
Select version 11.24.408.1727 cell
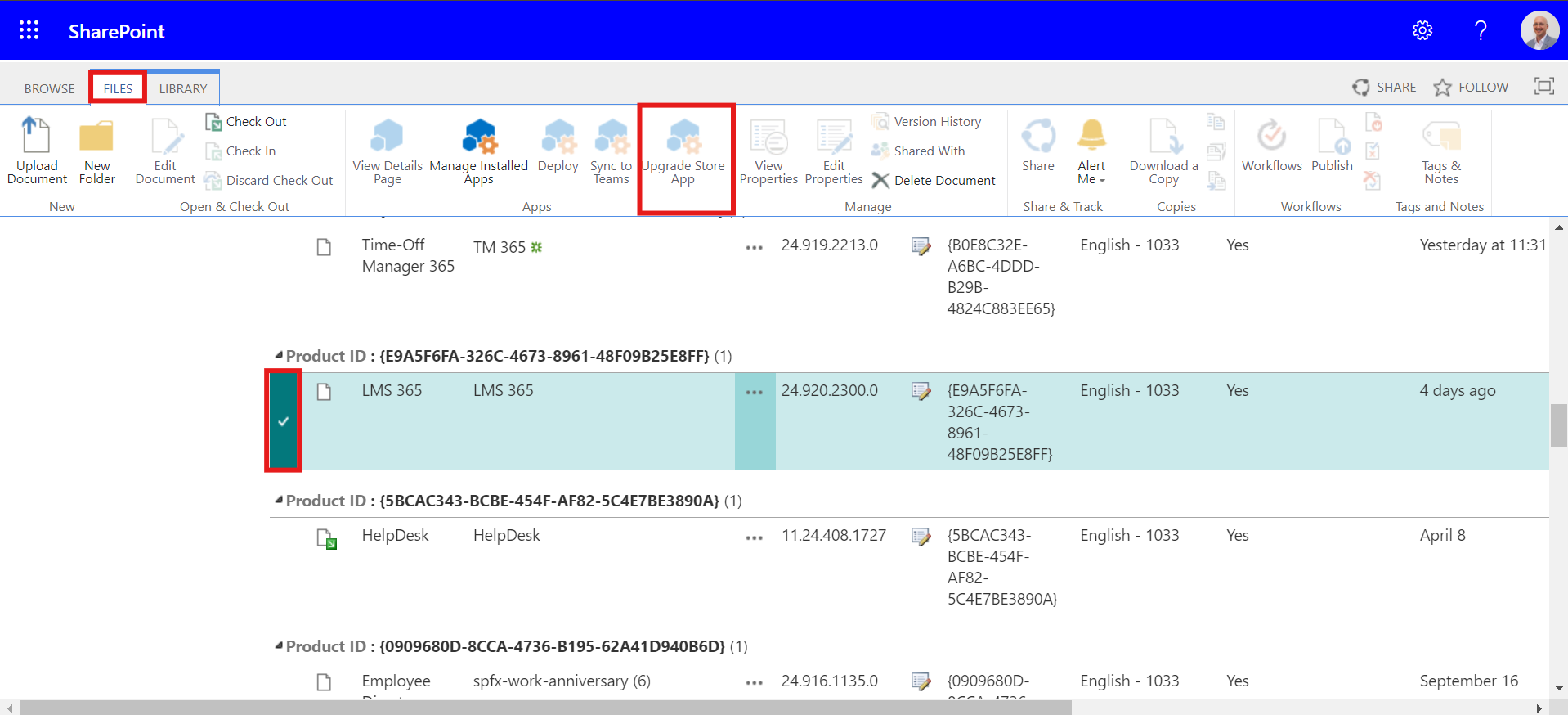pos(834,536)
